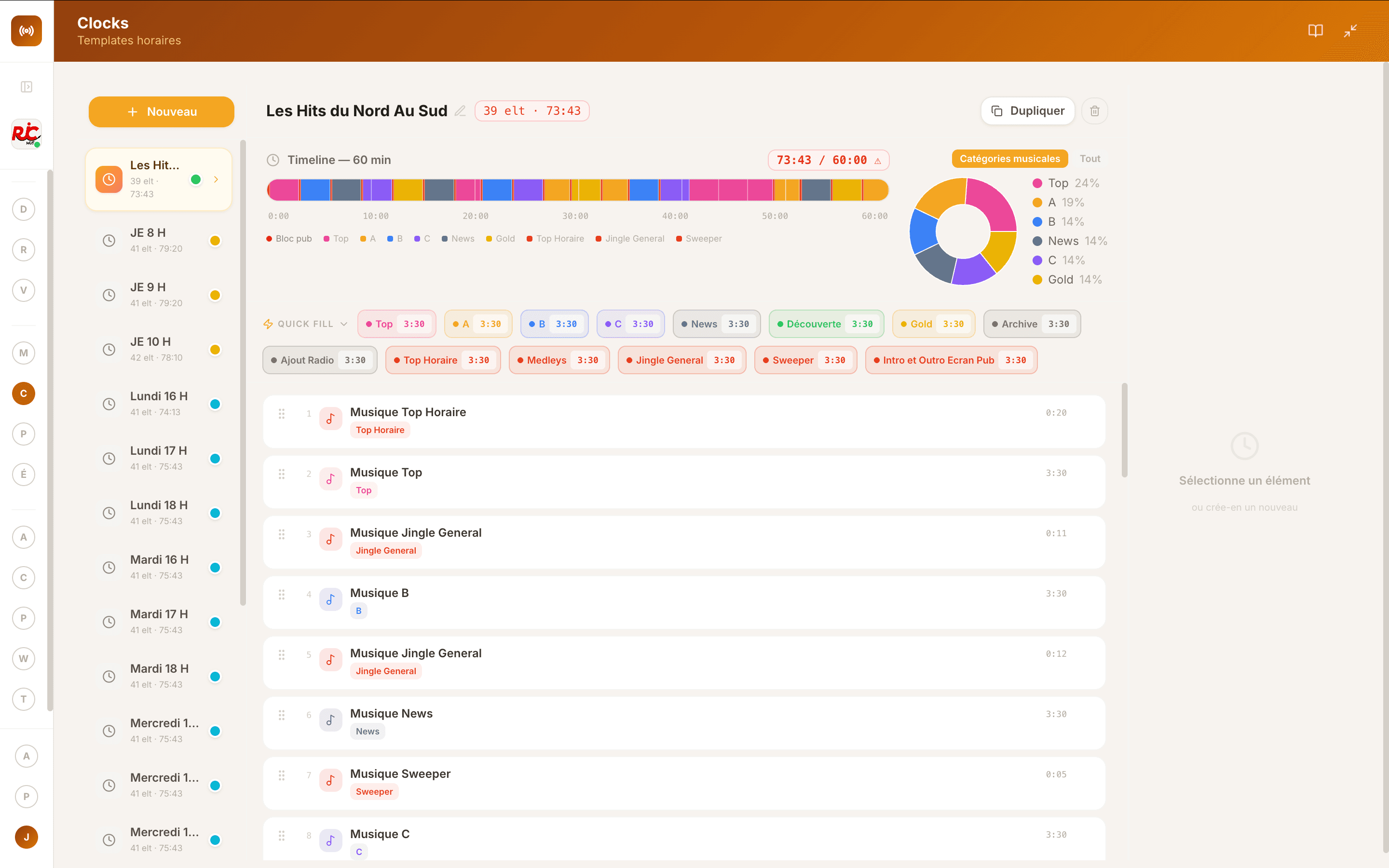Click the W sidebar circle
This screenshot has width=1389, height=868.
(x=24, y=658)
